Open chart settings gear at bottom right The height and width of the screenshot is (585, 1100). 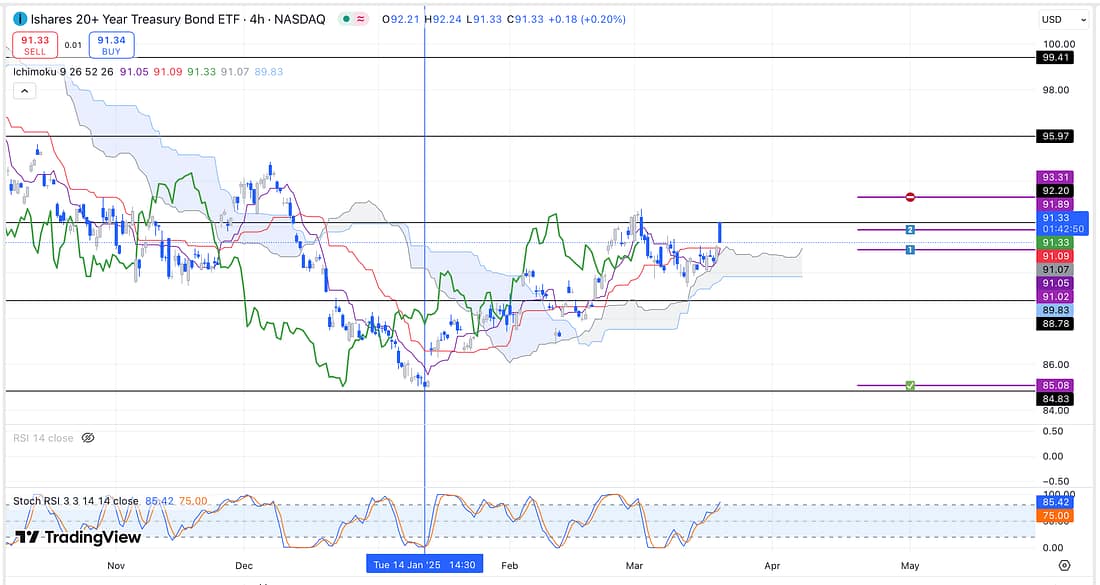1065,566
